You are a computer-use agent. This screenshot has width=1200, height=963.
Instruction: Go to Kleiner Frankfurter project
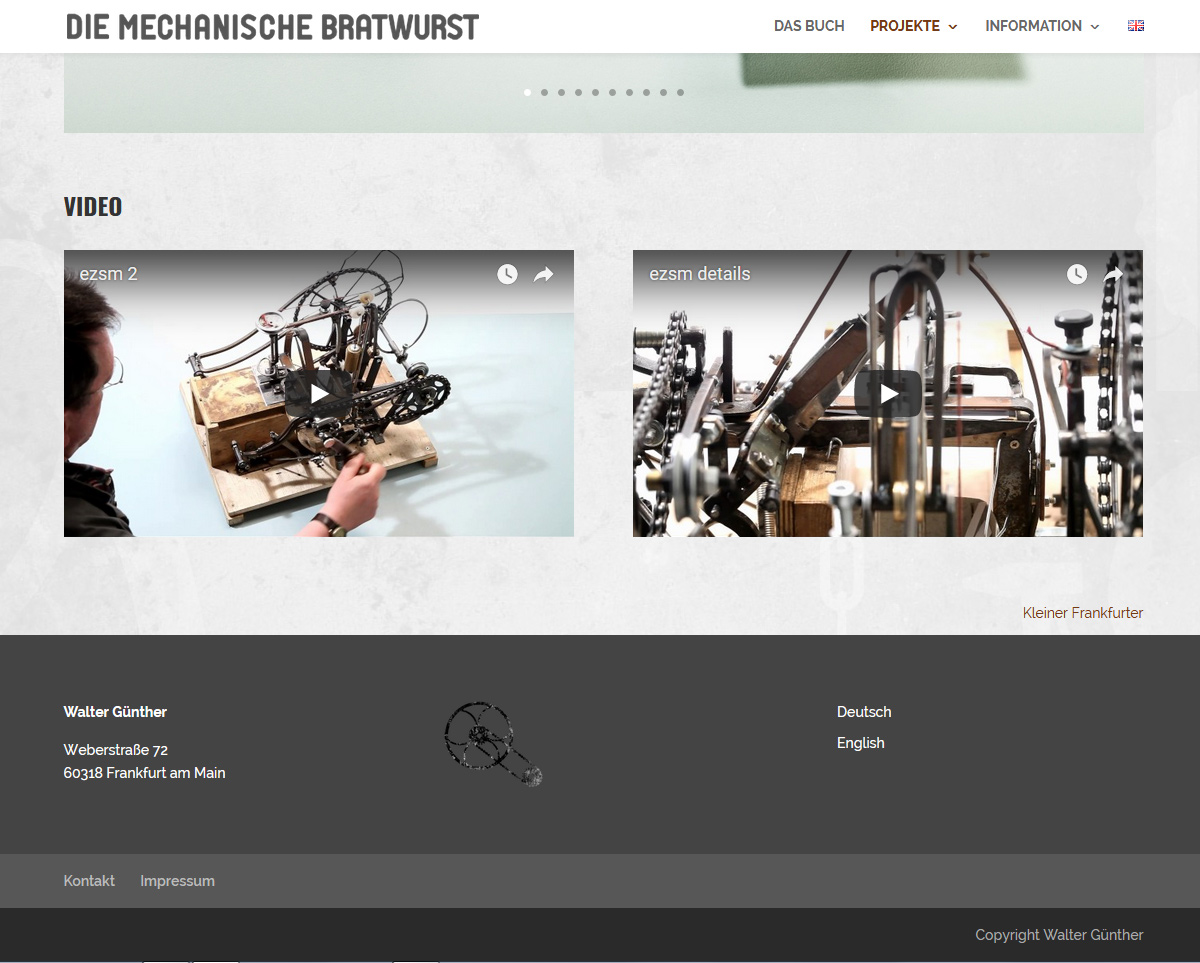(1083, 613)
